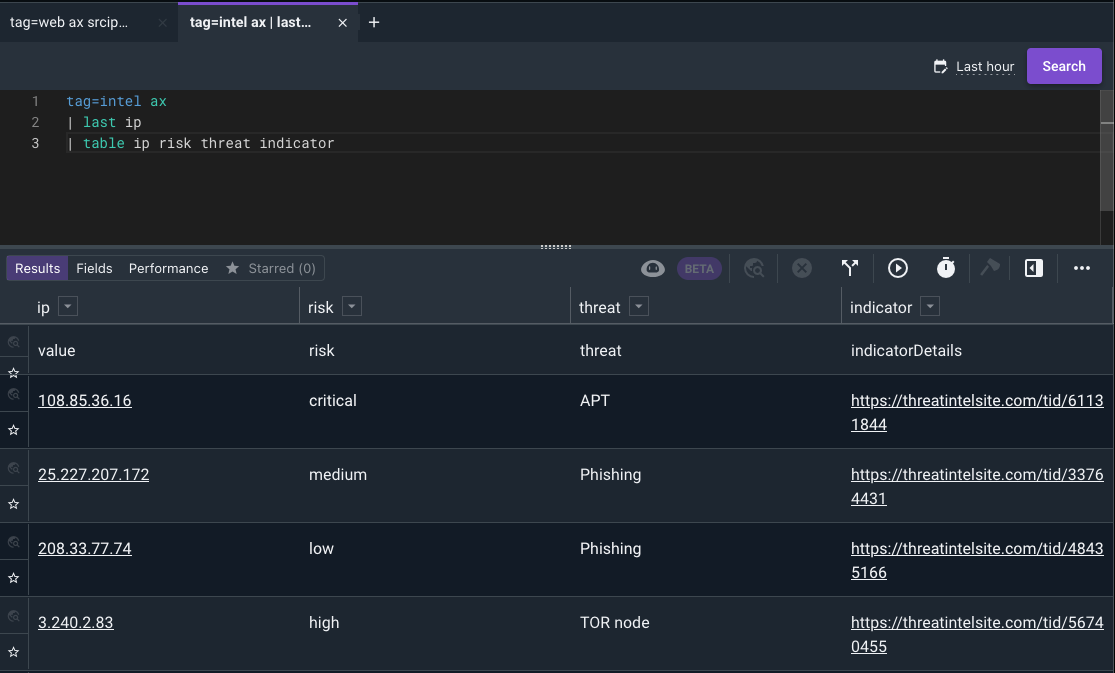Open the stopwatch timer icon
The image size is (1115, 673).
(946, 268)
